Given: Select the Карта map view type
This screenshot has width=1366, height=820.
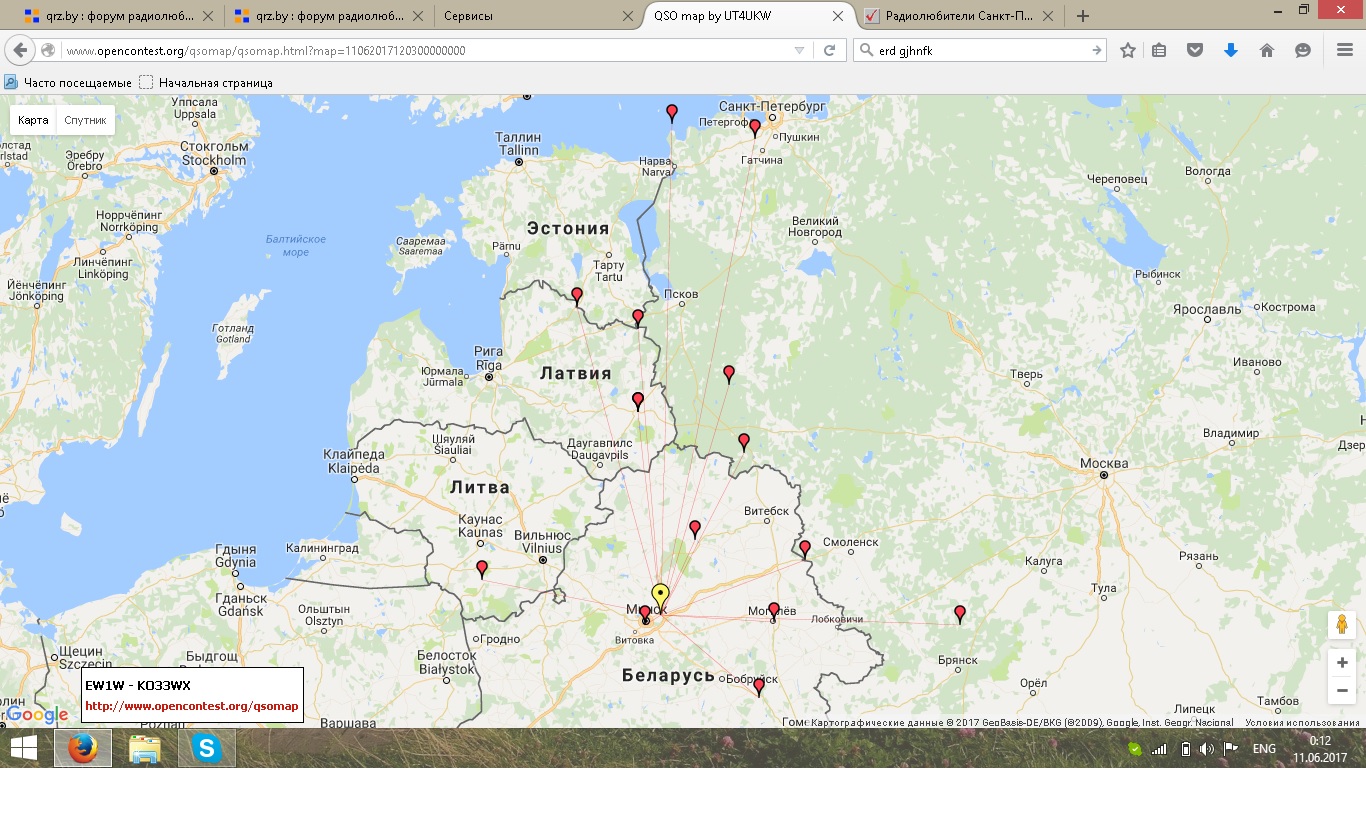Looking at the screenshot, I should pos(33,120).
